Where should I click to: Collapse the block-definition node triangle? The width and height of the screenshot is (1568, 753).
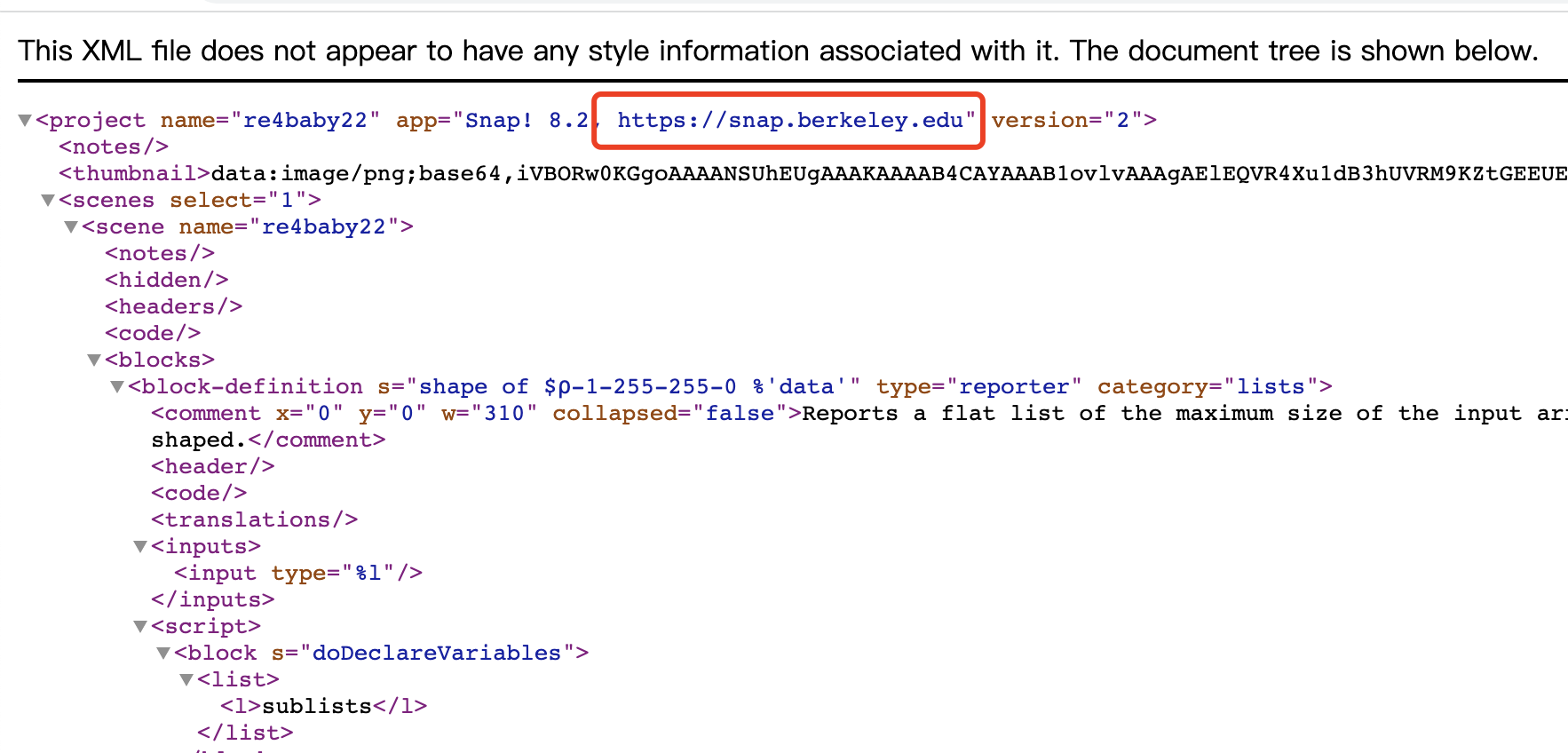coord(117,387)
